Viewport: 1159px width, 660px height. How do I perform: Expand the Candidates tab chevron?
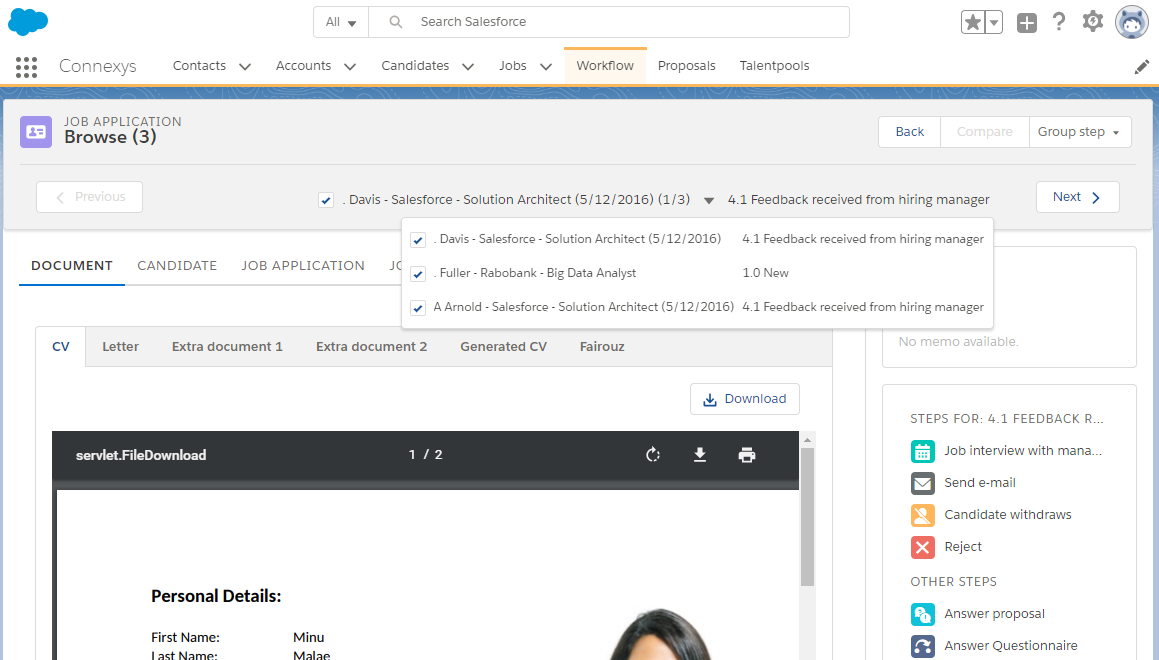pos(468,67)
